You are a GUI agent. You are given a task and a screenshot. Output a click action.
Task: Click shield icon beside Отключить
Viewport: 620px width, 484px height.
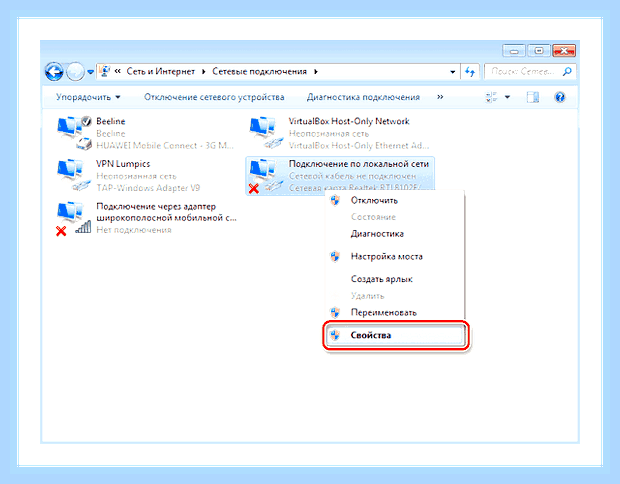tap(335, 200)
